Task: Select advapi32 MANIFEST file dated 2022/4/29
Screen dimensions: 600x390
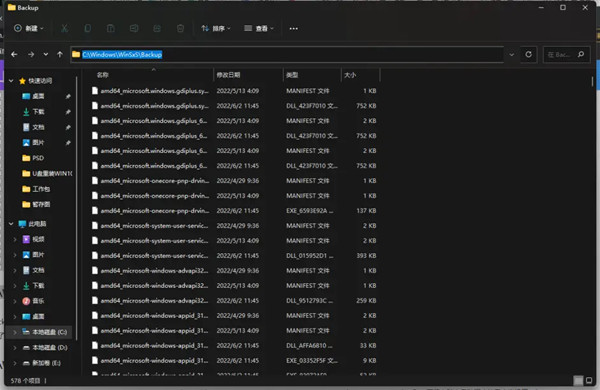Action: [x=234, y=271]
